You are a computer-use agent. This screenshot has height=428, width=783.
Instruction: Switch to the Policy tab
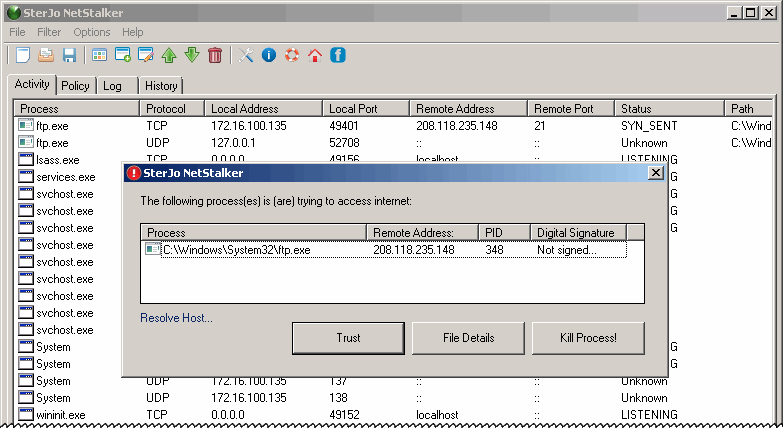click(75, 86)
